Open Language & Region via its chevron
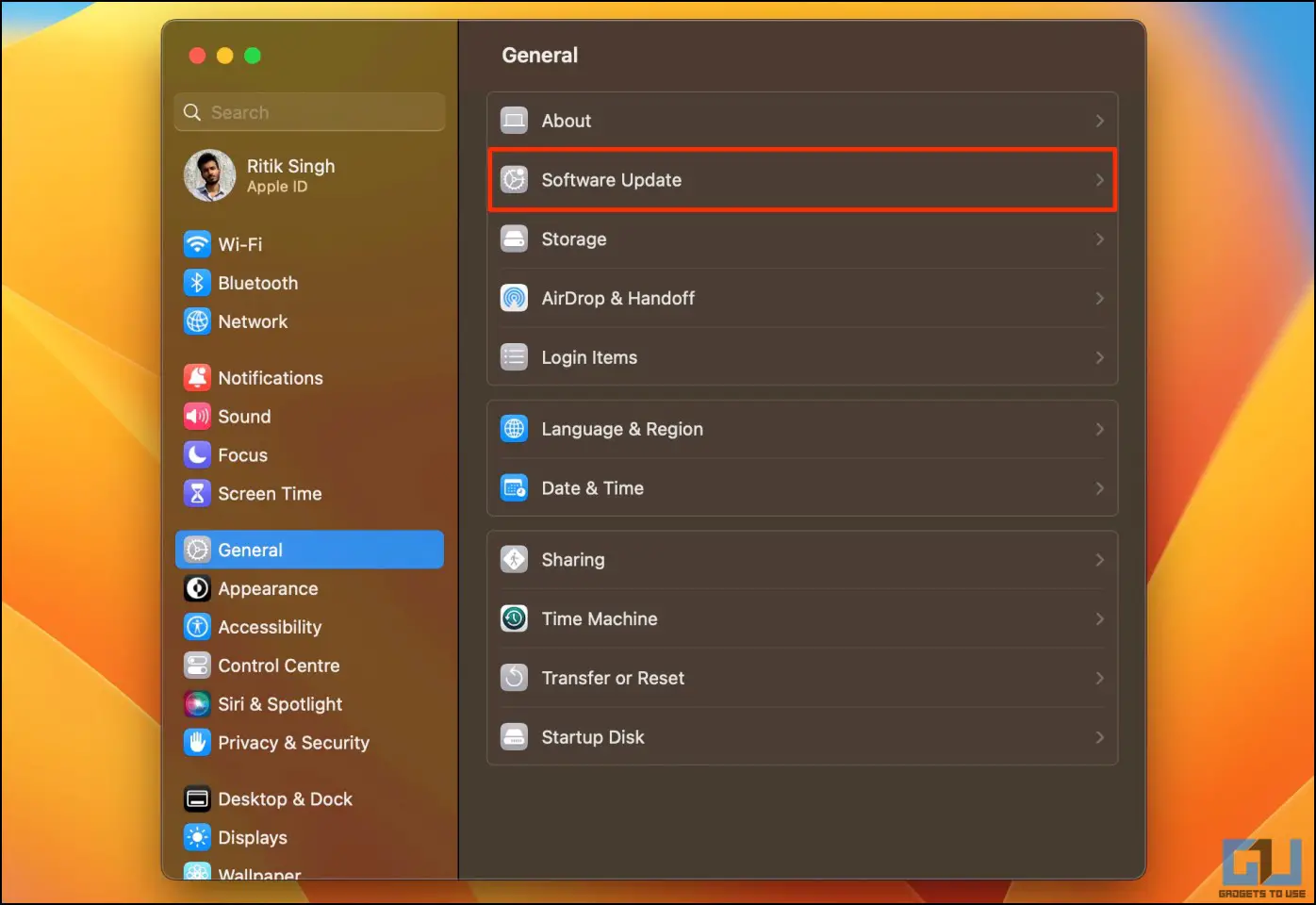1316x905 pixels. (x=1099, y=429)
